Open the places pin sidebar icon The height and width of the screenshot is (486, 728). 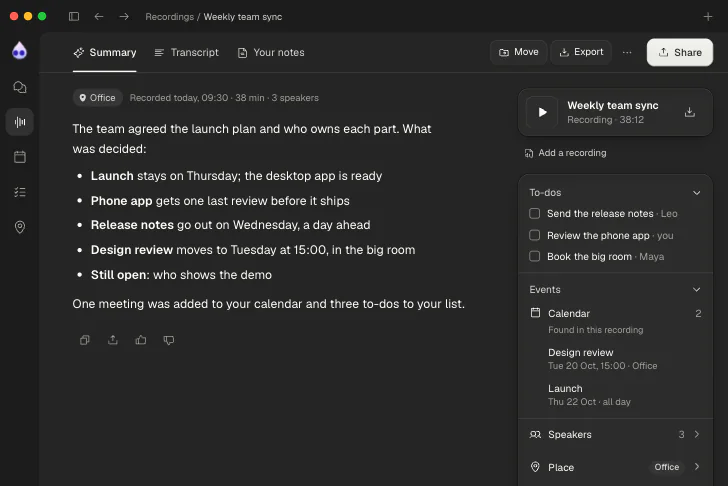tap(20, 227)
